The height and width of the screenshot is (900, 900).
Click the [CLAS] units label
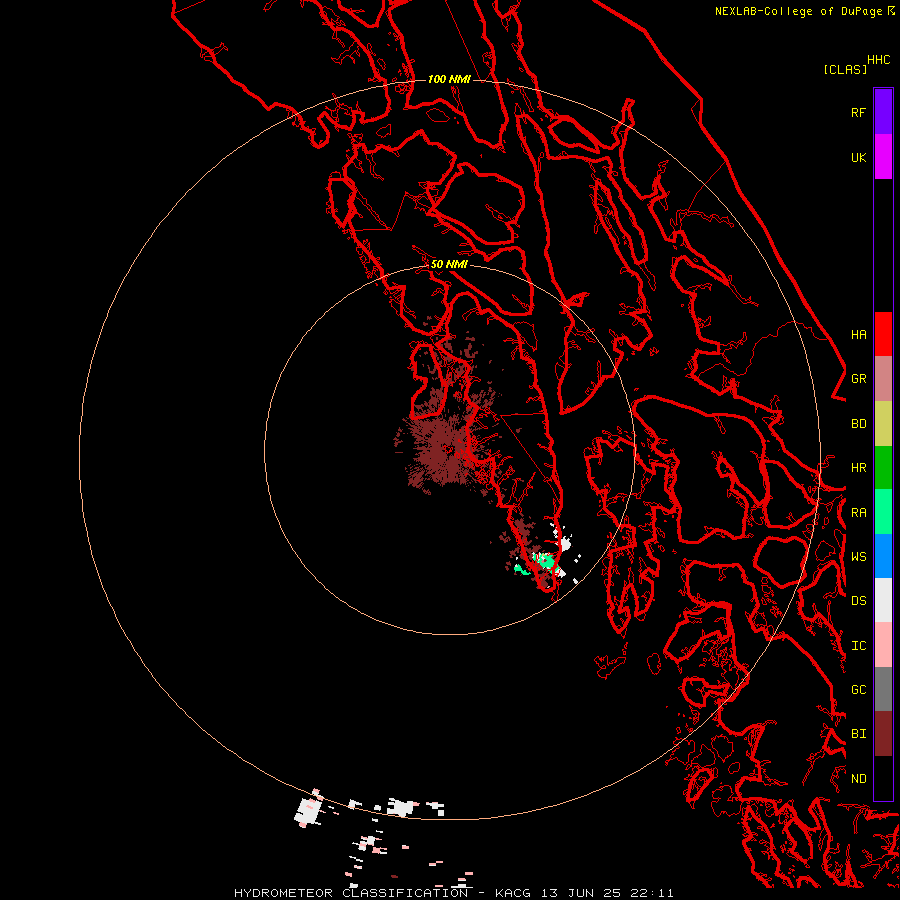pyautogui.click(x=845, y=69)
